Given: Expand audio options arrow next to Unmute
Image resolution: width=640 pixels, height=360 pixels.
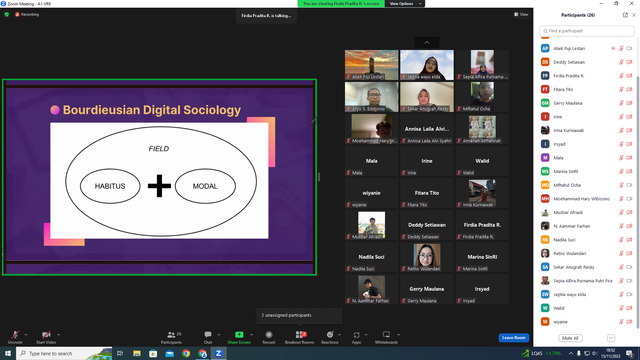Looking at the screenshot, I should coord(26,335).
